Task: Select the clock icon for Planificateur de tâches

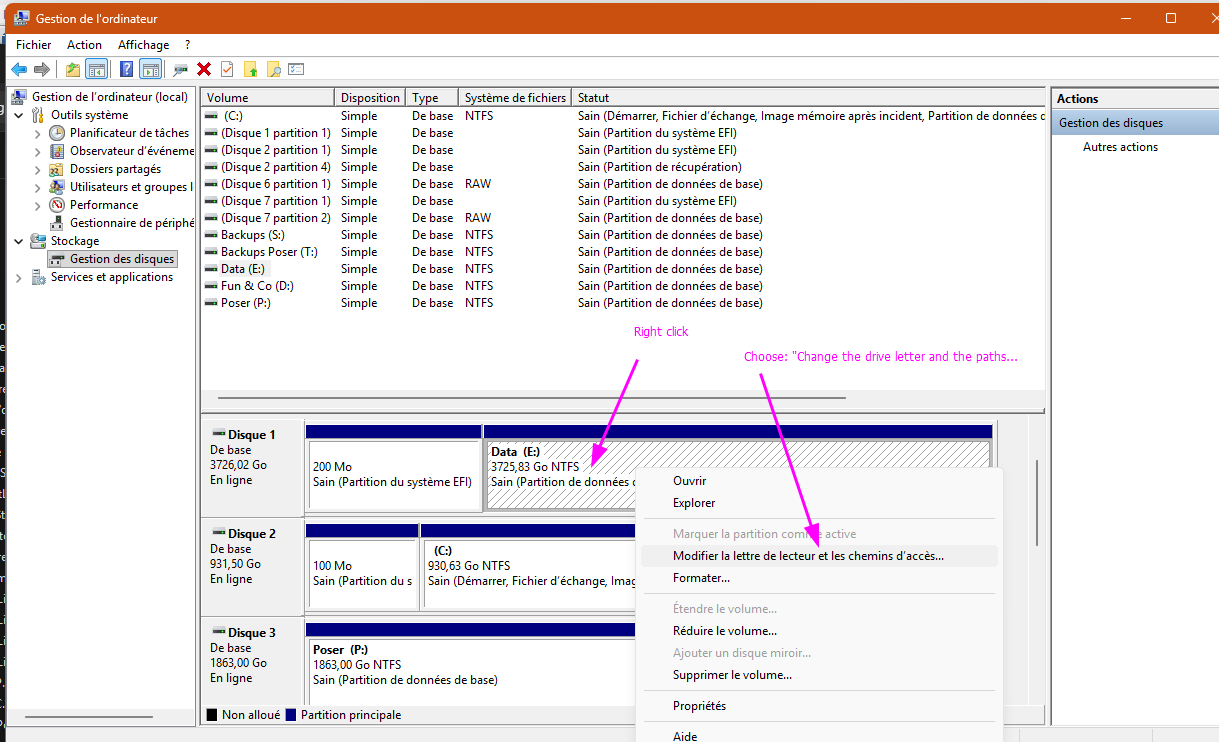Action: (x=58, y=133)
